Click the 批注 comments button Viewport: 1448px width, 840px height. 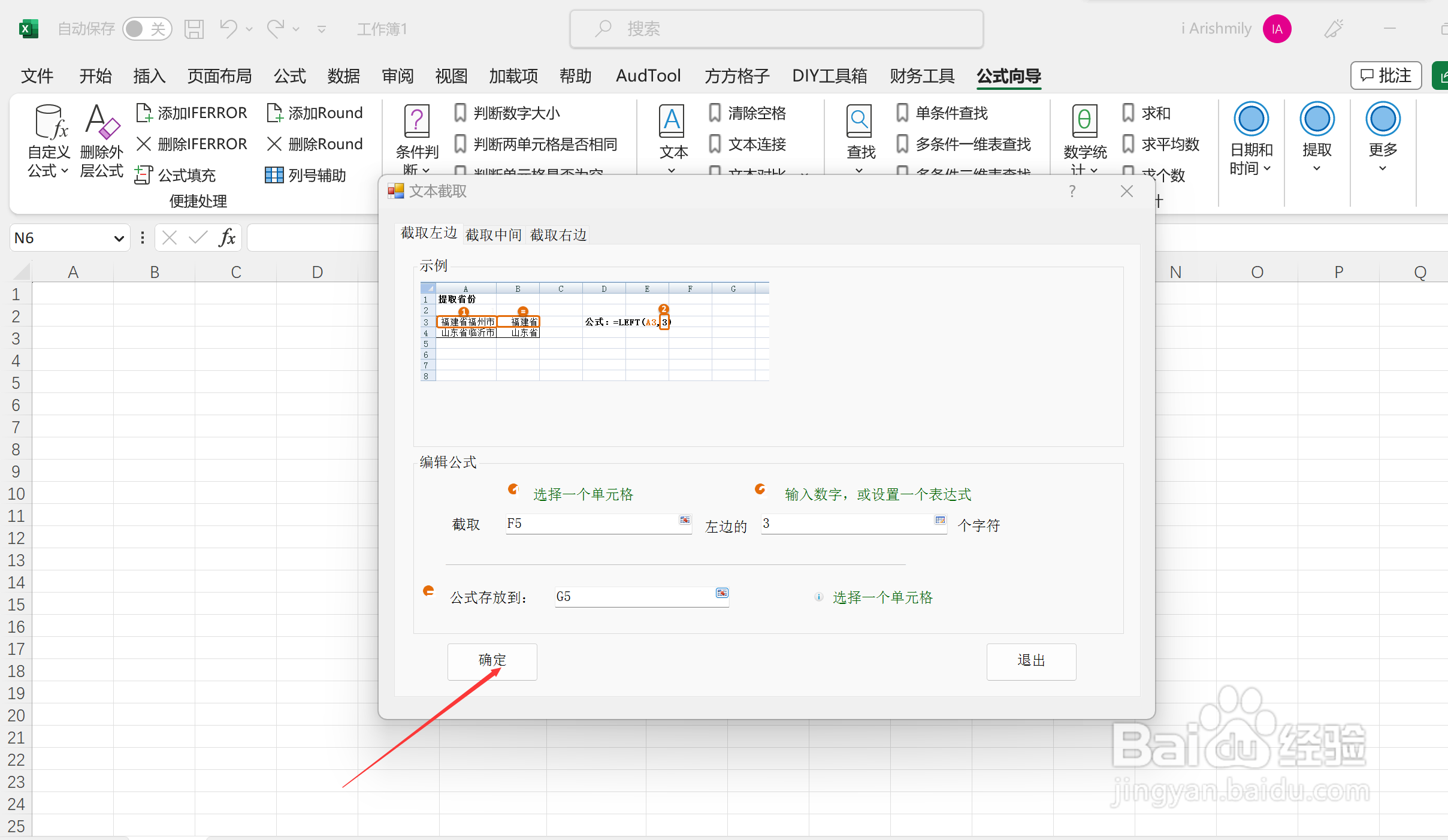point(1386,75)
